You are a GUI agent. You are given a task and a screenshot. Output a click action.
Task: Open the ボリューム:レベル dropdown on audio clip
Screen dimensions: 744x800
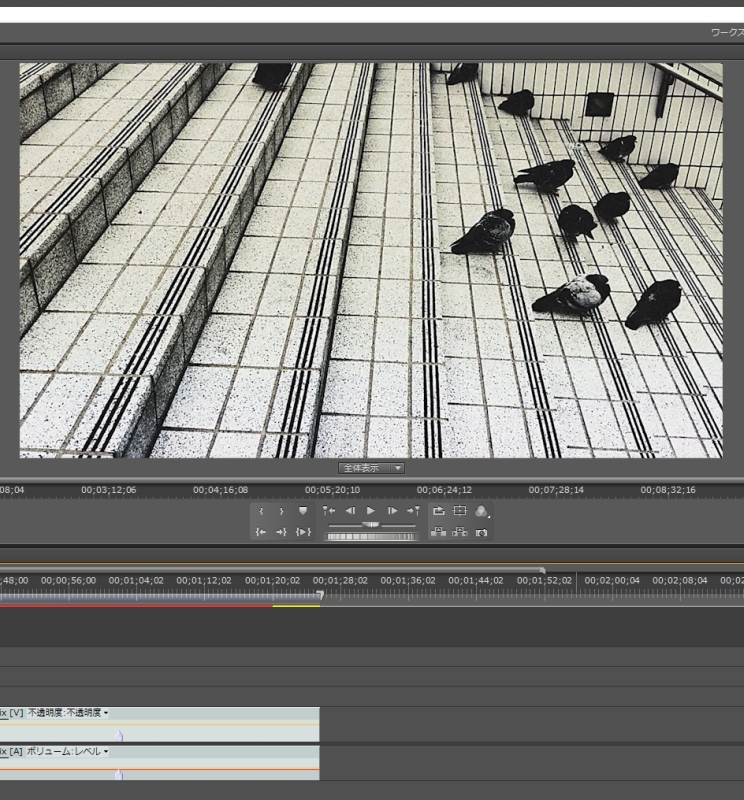106,751
